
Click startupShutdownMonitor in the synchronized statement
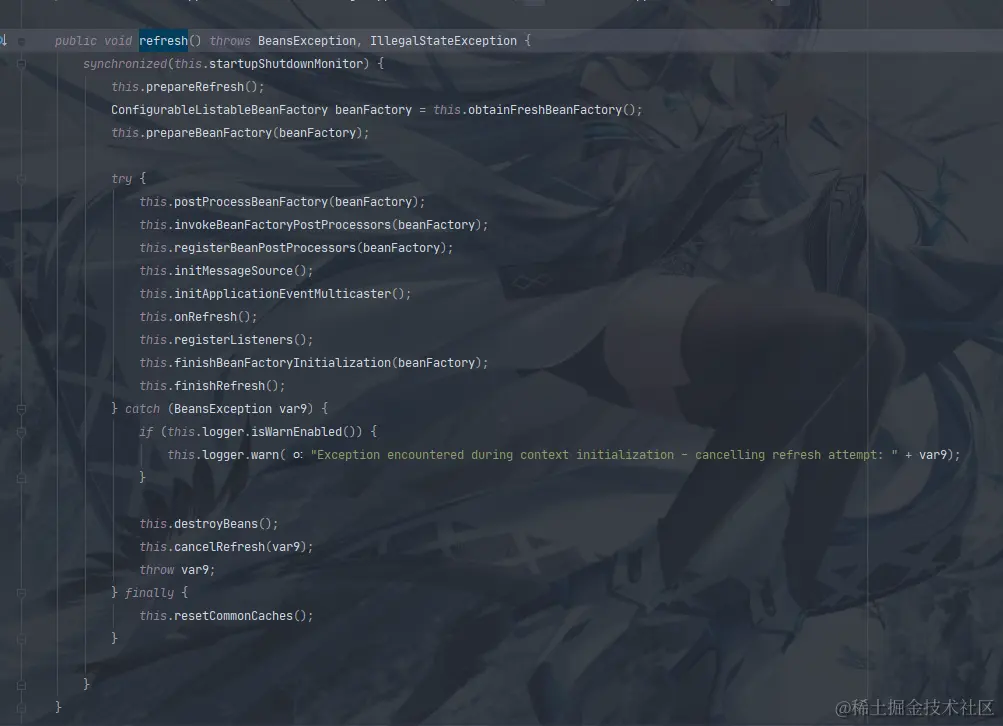[x=286, y=64]
